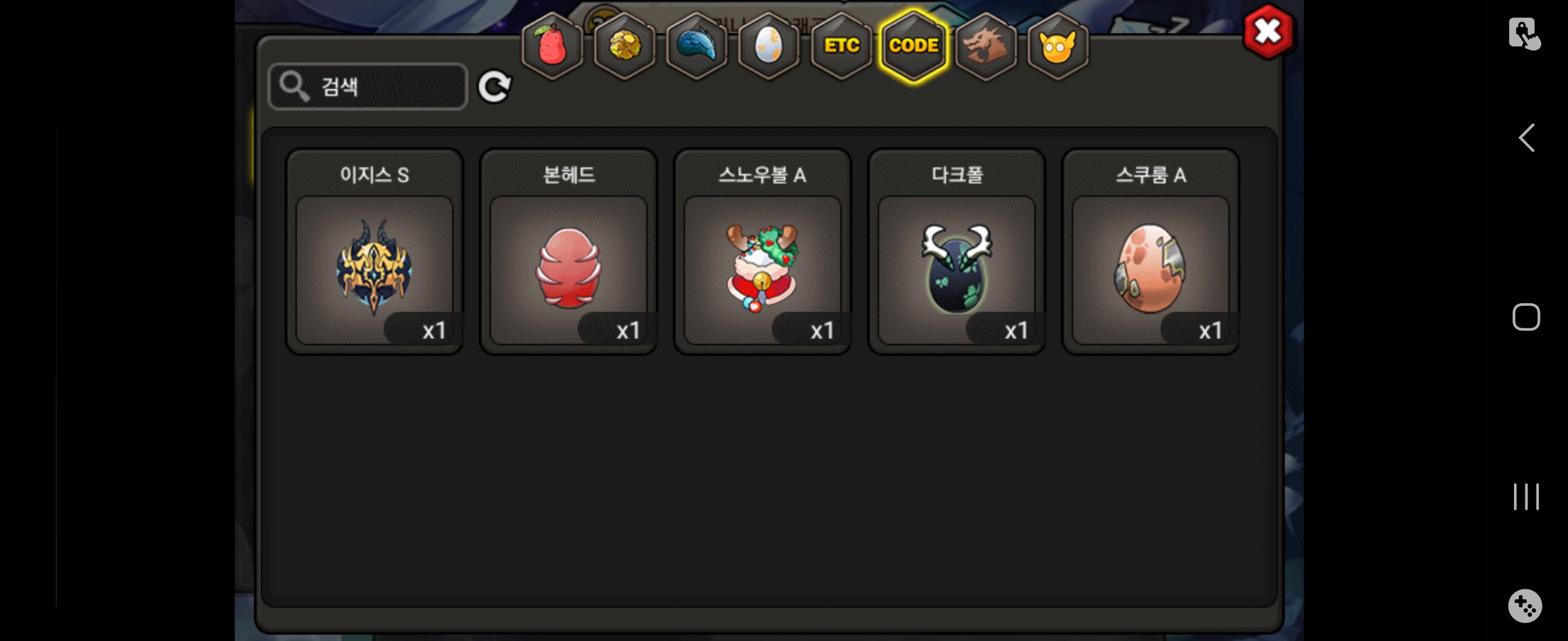This screenshot has width=1568, height=641.
Task: Tap the touch lock icon
Action: click(x=1524, y=33)
